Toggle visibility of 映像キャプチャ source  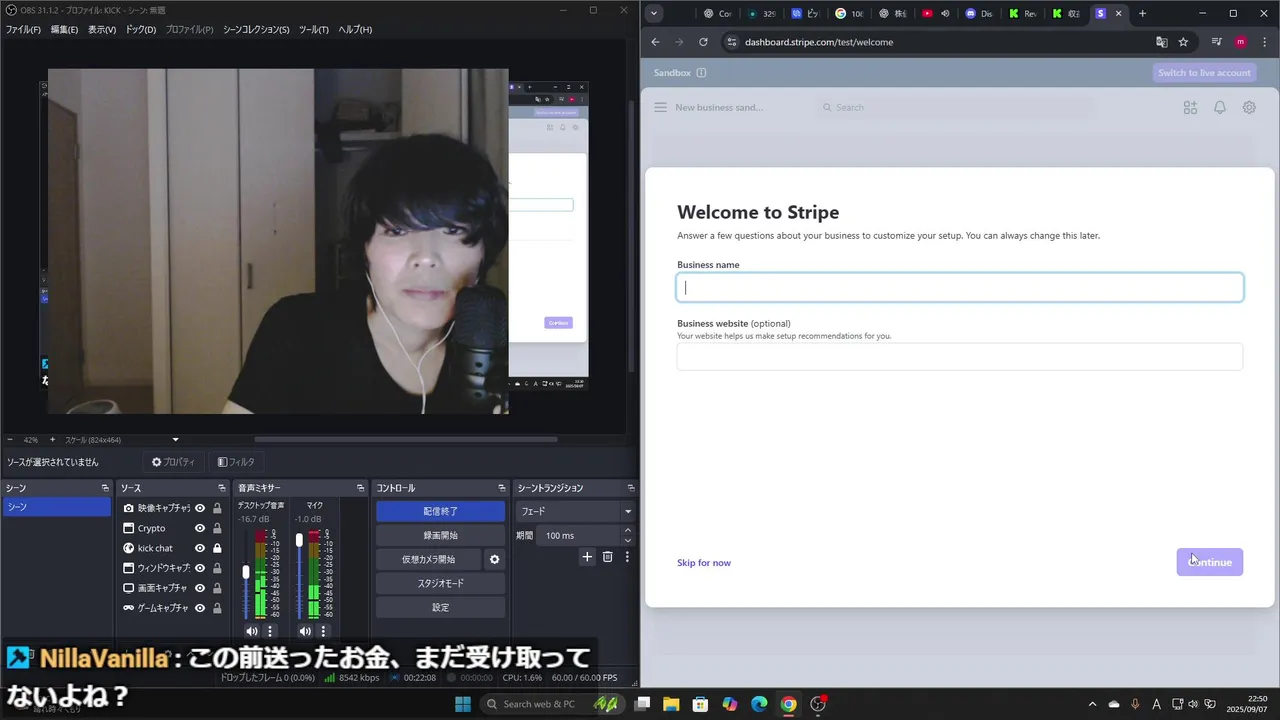click(x=200, y=508)
